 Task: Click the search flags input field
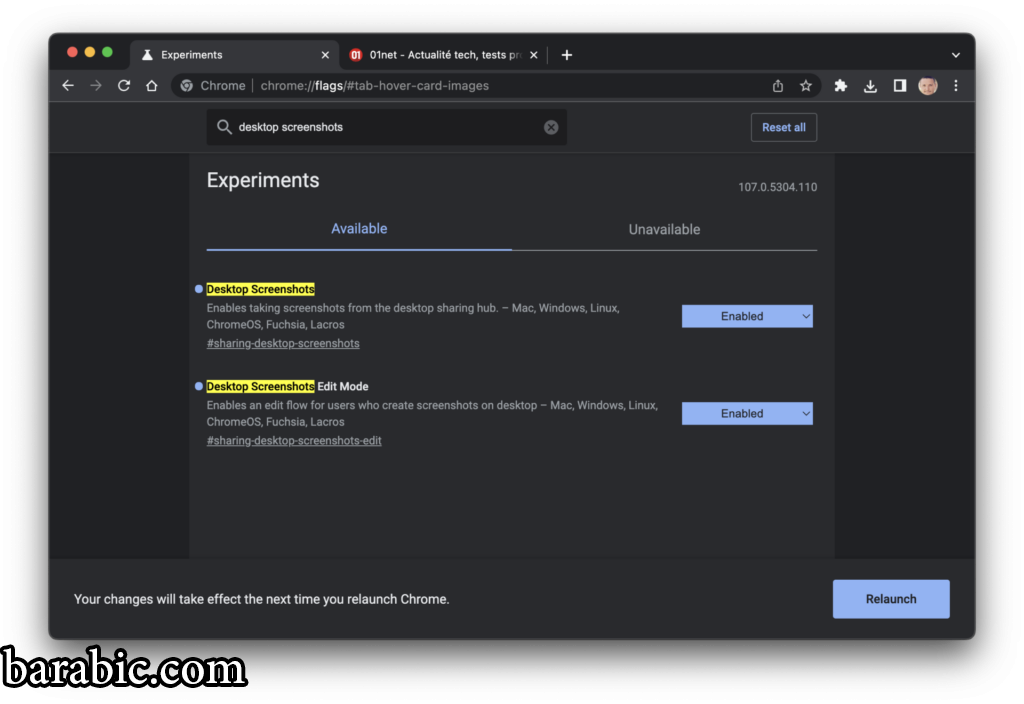pos(385,127)
